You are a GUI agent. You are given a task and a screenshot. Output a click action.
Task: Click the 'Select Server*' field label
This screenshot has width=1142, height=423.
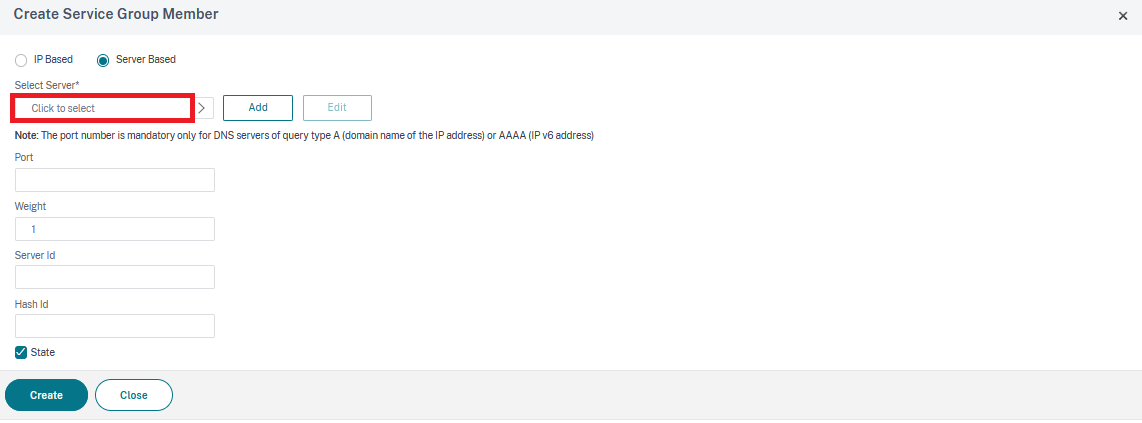click(x=47, y=86)
